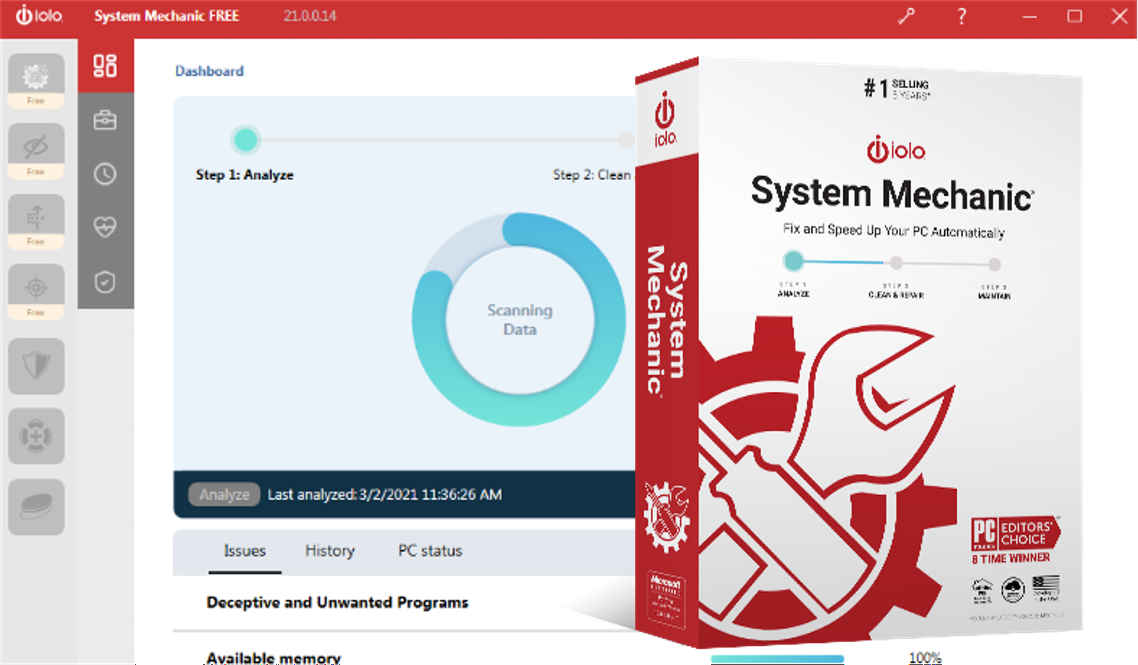Click the wrench settings icon in title bar

(907, 17)
